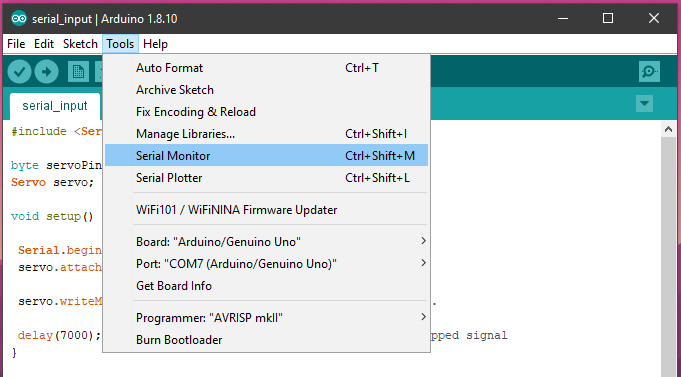Switch to the serial_input sketch tab
681x377 pixels.
(x=55, y=106)
